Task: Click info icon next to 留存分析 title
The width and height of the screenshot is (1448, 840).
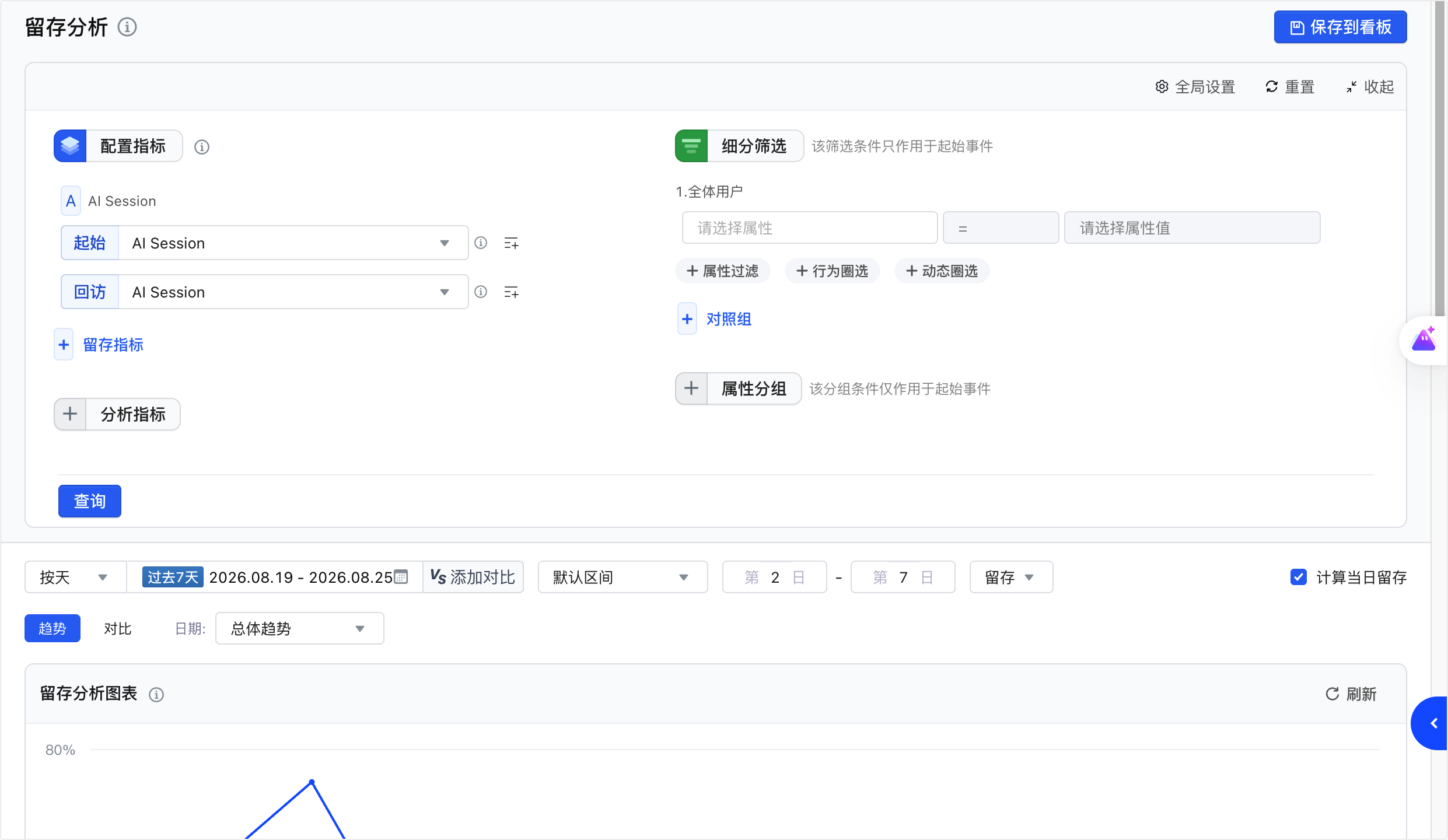Action: [x=127, y=27]
